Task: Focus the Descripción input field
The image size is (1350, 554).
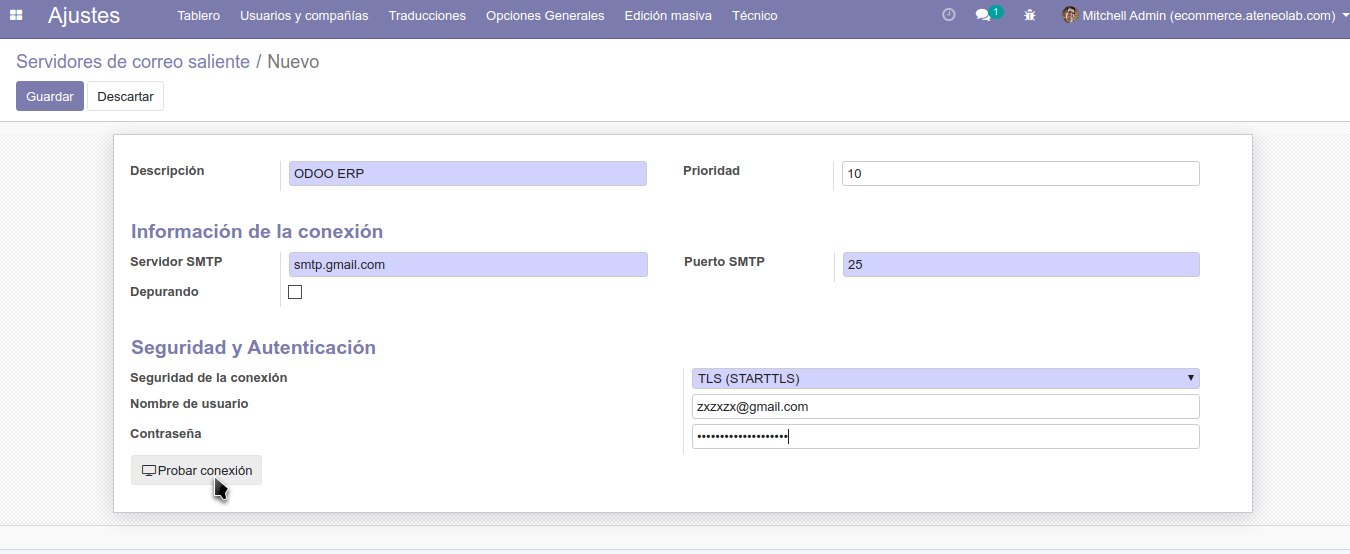Action: tap(467, 174)
